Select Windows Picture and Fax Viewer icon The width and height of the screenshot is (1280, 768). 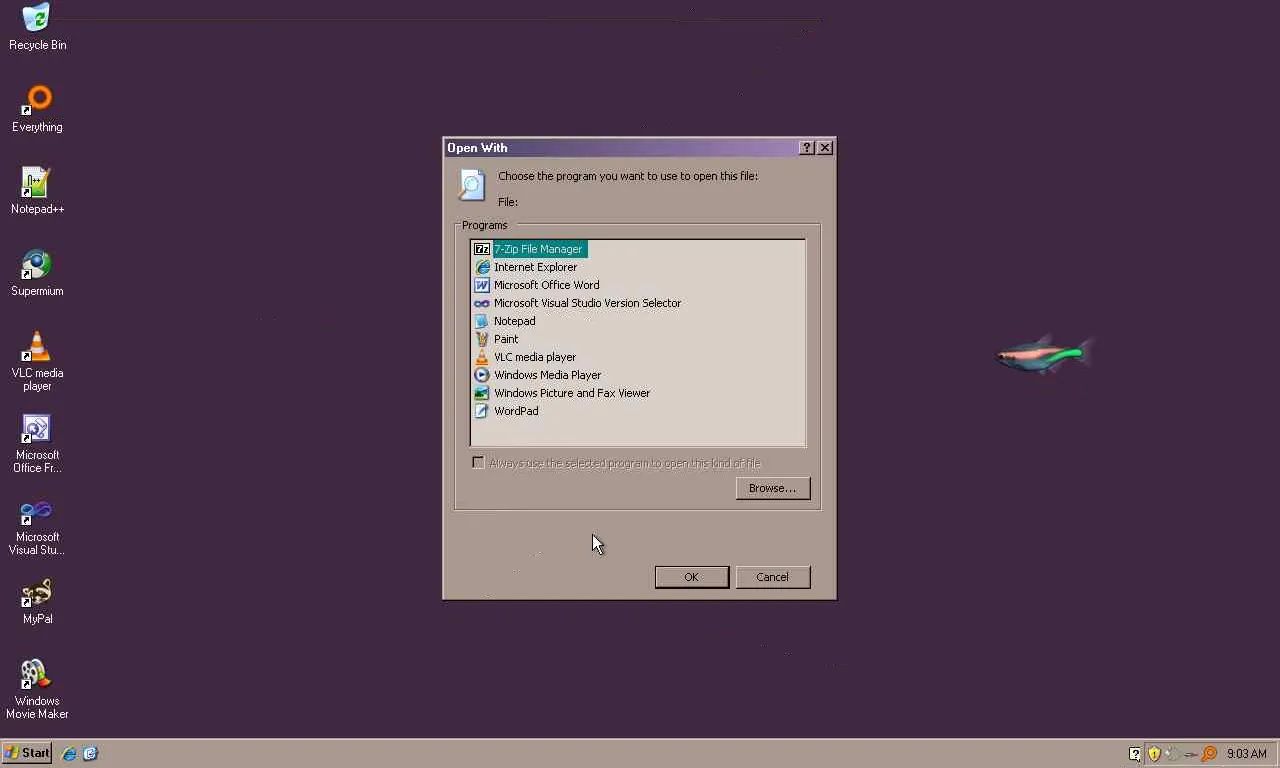(482, 393)
